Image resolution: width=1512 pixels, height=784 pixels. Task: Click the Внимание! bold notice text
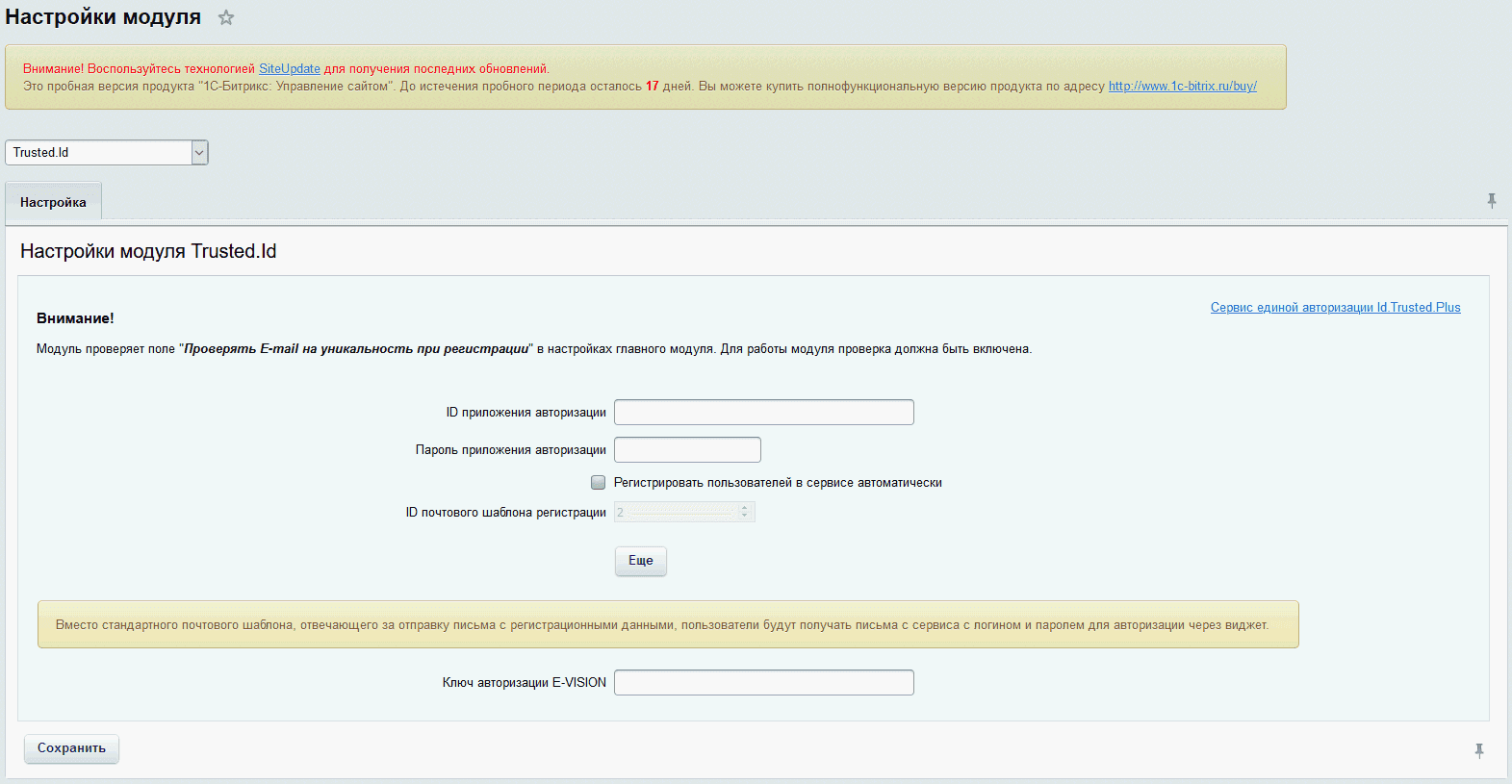[75, 318]
